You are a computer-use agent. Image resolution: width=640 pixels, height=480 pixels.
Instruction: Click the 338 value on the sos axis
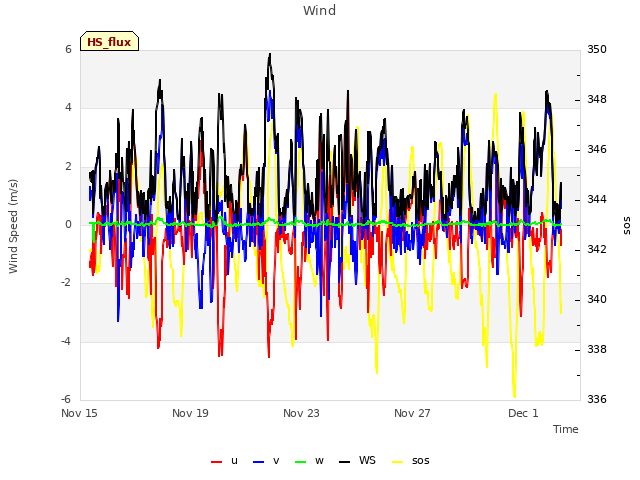597,349
